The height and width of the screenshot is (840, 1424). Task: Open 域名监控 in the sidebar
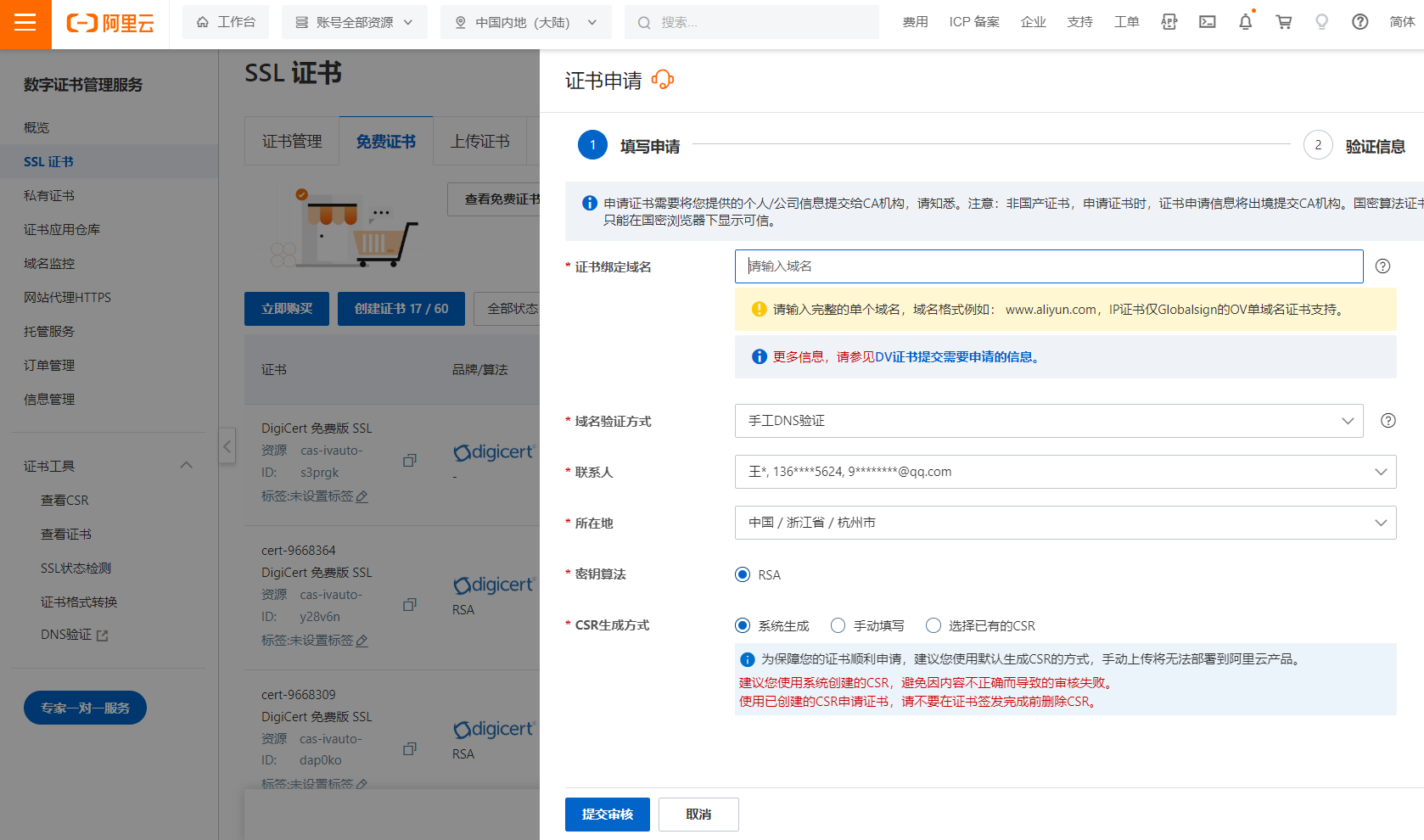click(x=49, y=264)
